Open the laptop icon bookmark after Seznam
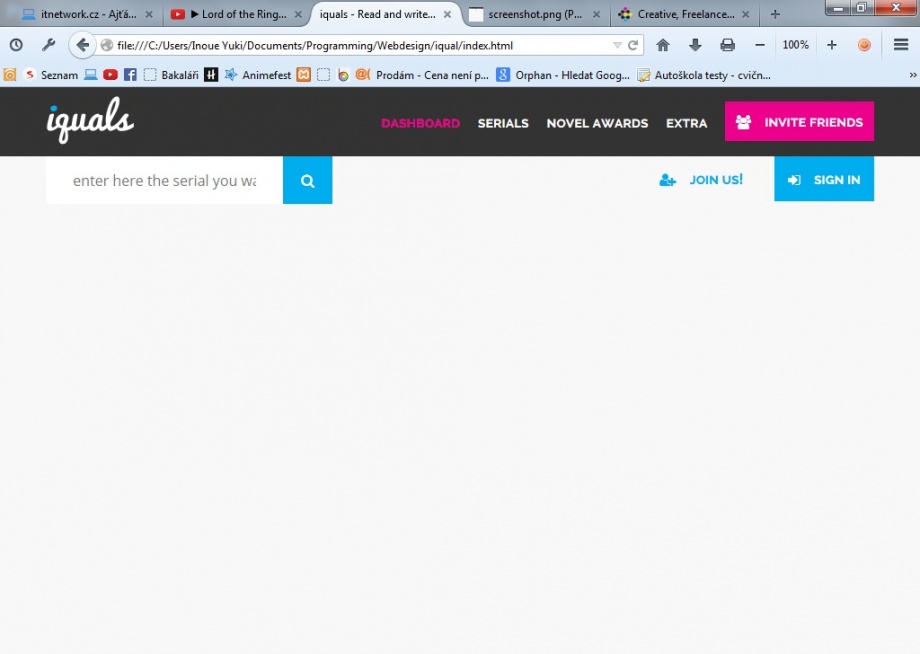Screen dimensions: 920x654 [x=90, y=75]
